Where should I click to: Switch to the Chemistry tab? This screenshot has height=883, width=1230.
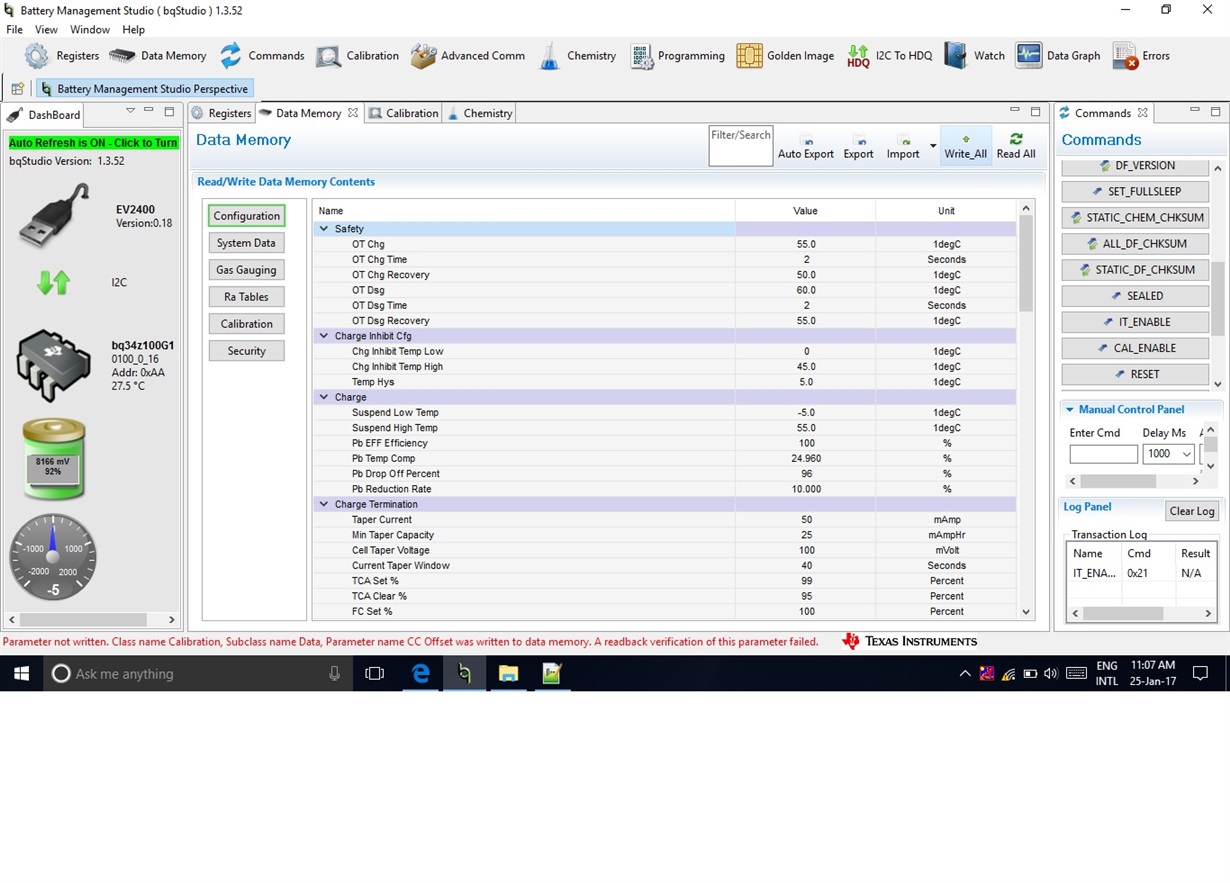click(x=480, y=113)
